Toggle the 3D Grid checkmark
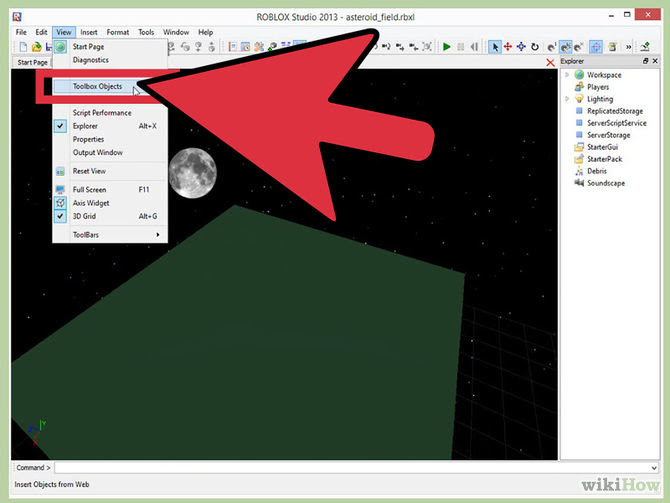This screenshot has width=670, height=503. (x=110, y=216)
